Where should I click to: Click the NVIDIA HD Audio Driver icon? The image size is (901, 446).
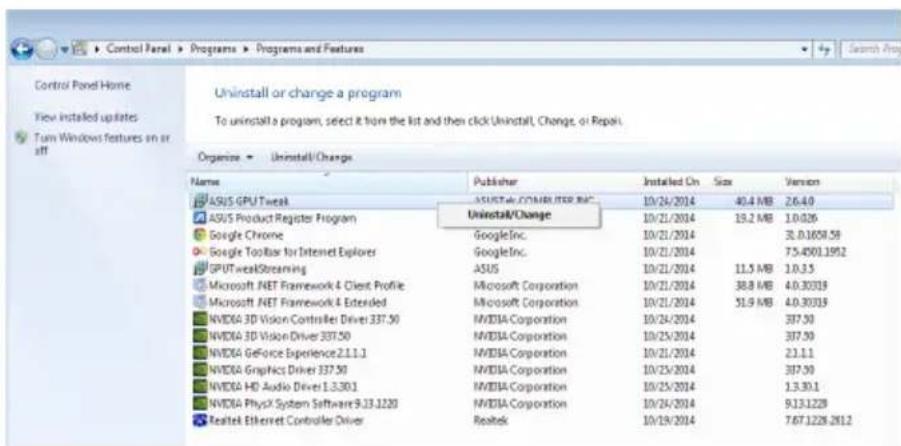click(x=200, y=386)
